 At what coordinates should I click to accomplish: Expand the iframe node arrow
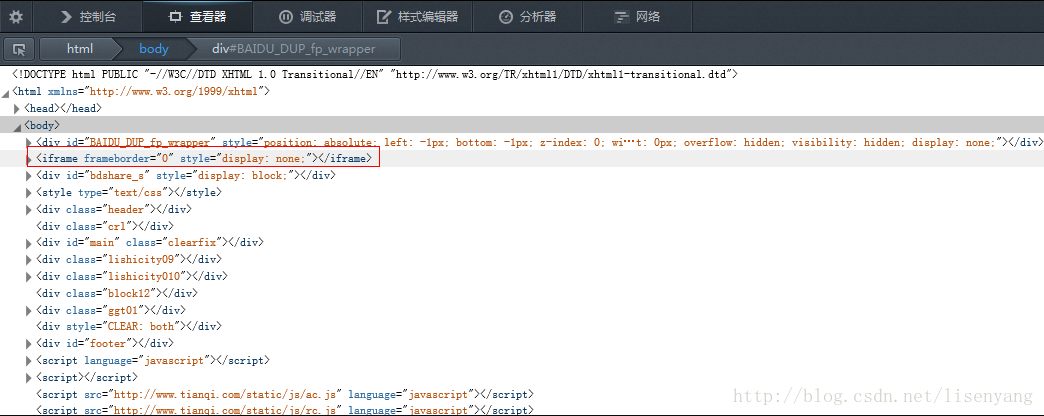(x=29, y=158)
